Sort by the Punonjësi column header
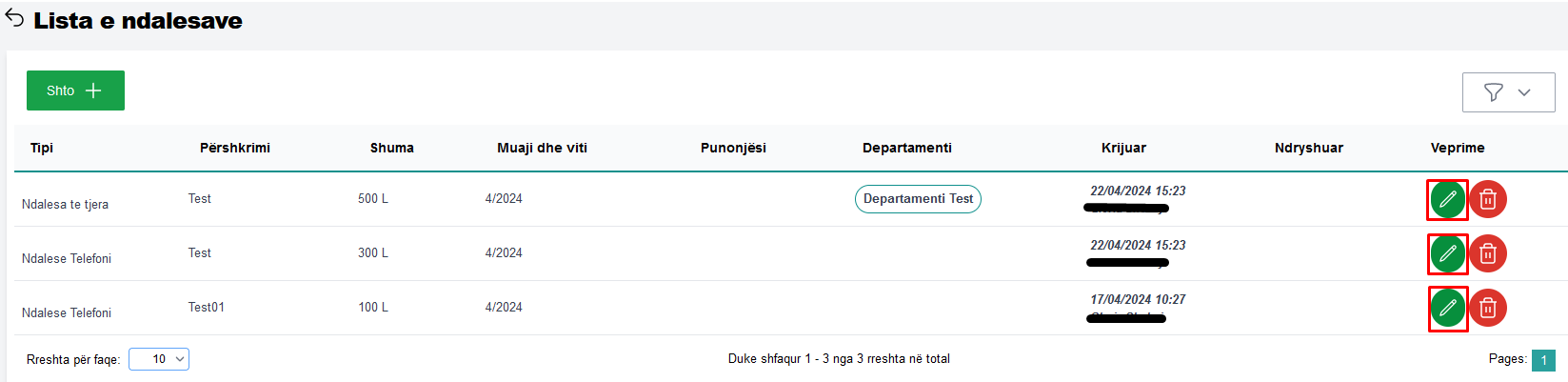 733,148
